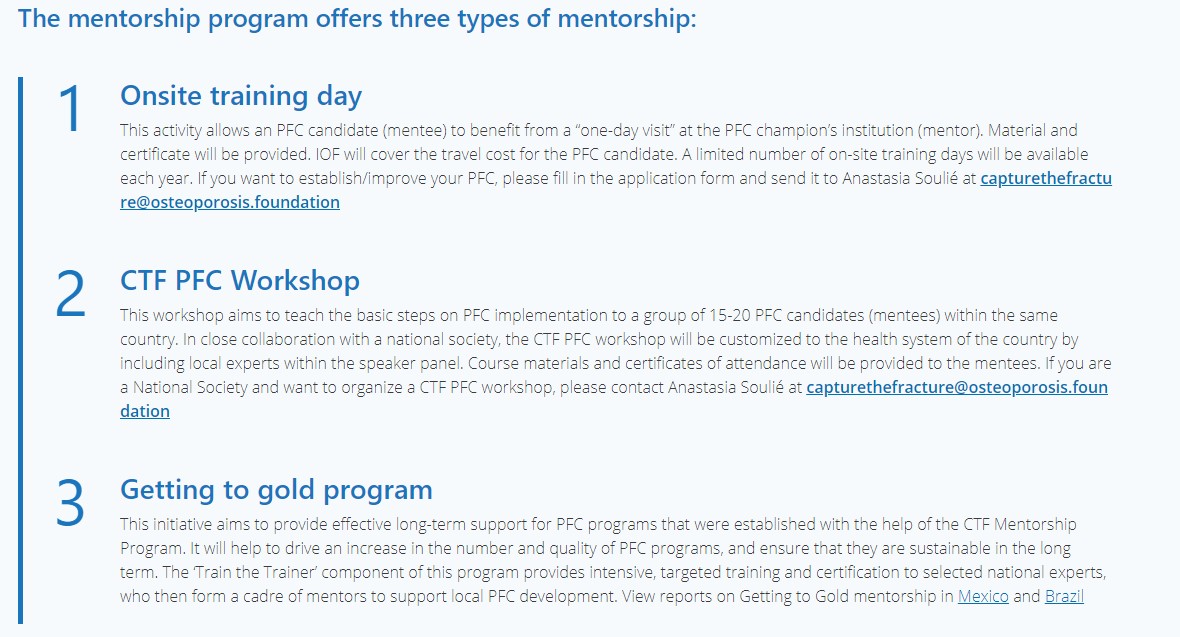Click the CTF PFC Workshop description paragraph
1180x637 pixels.
[x=616, y=363]
